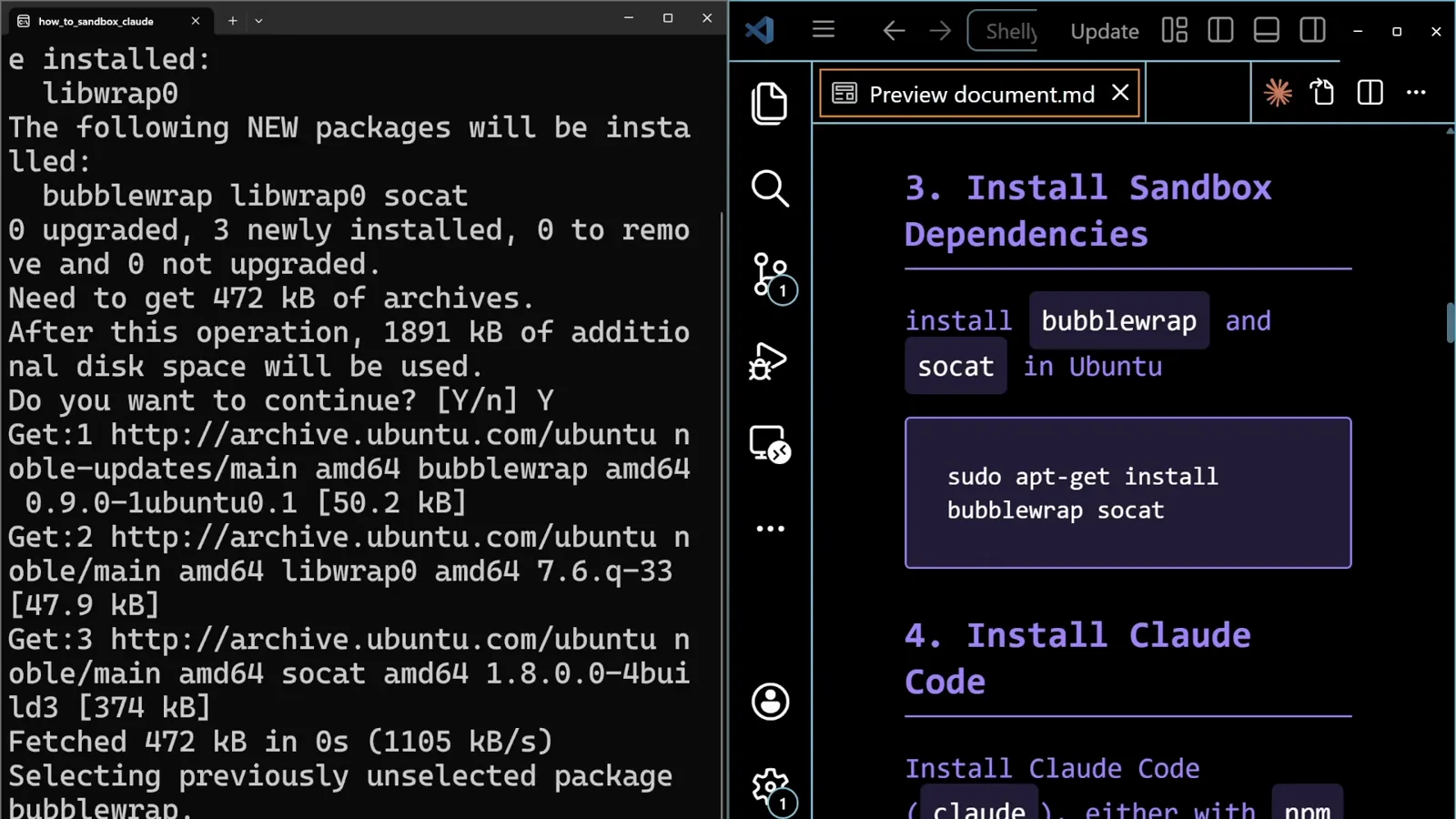Go back with the left arrow
Viewport: 1456px width, 819px height.
(894, 31)
